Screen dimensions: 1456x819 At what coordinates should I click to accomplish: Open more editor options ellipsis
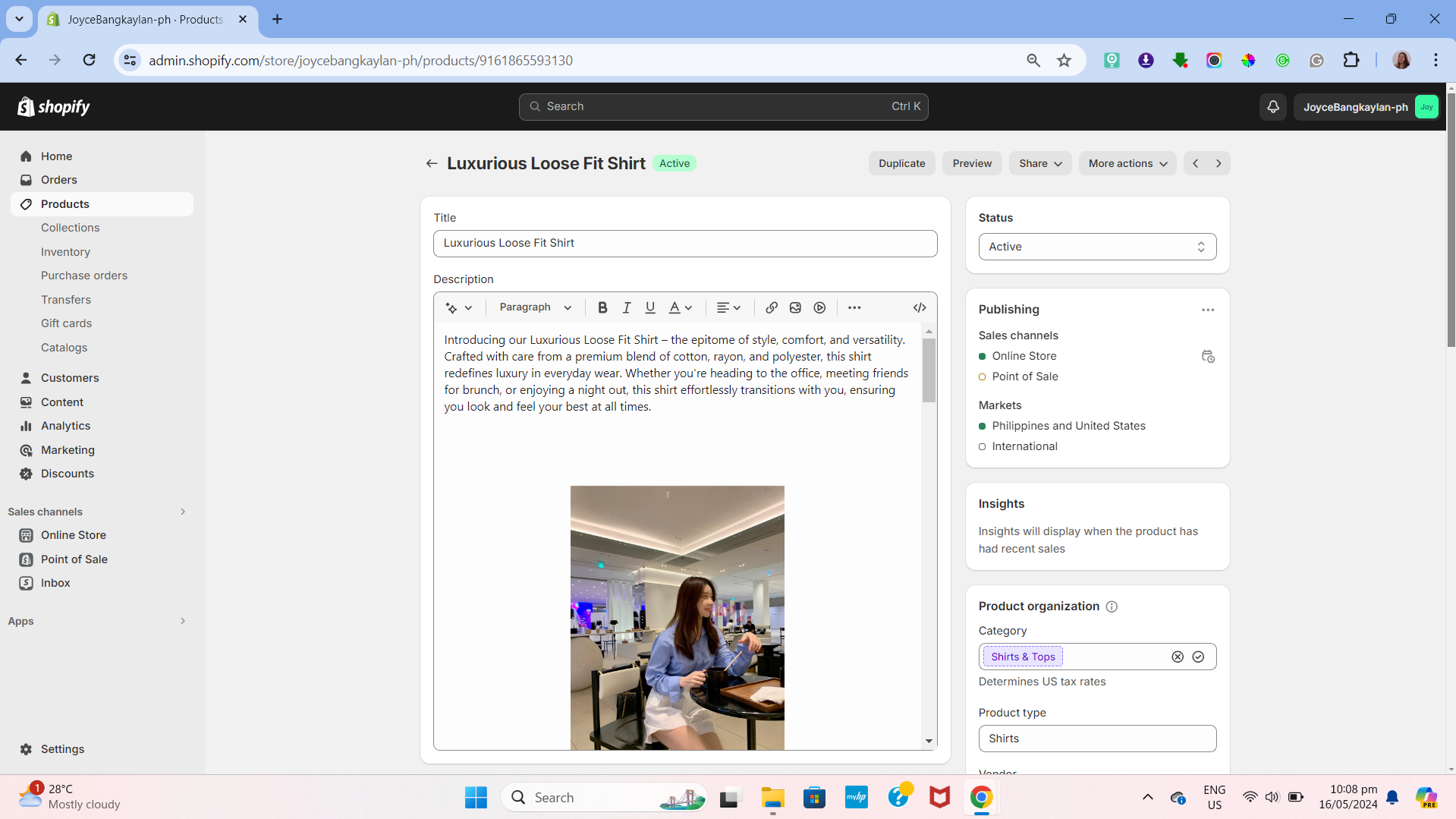point(854,307)
